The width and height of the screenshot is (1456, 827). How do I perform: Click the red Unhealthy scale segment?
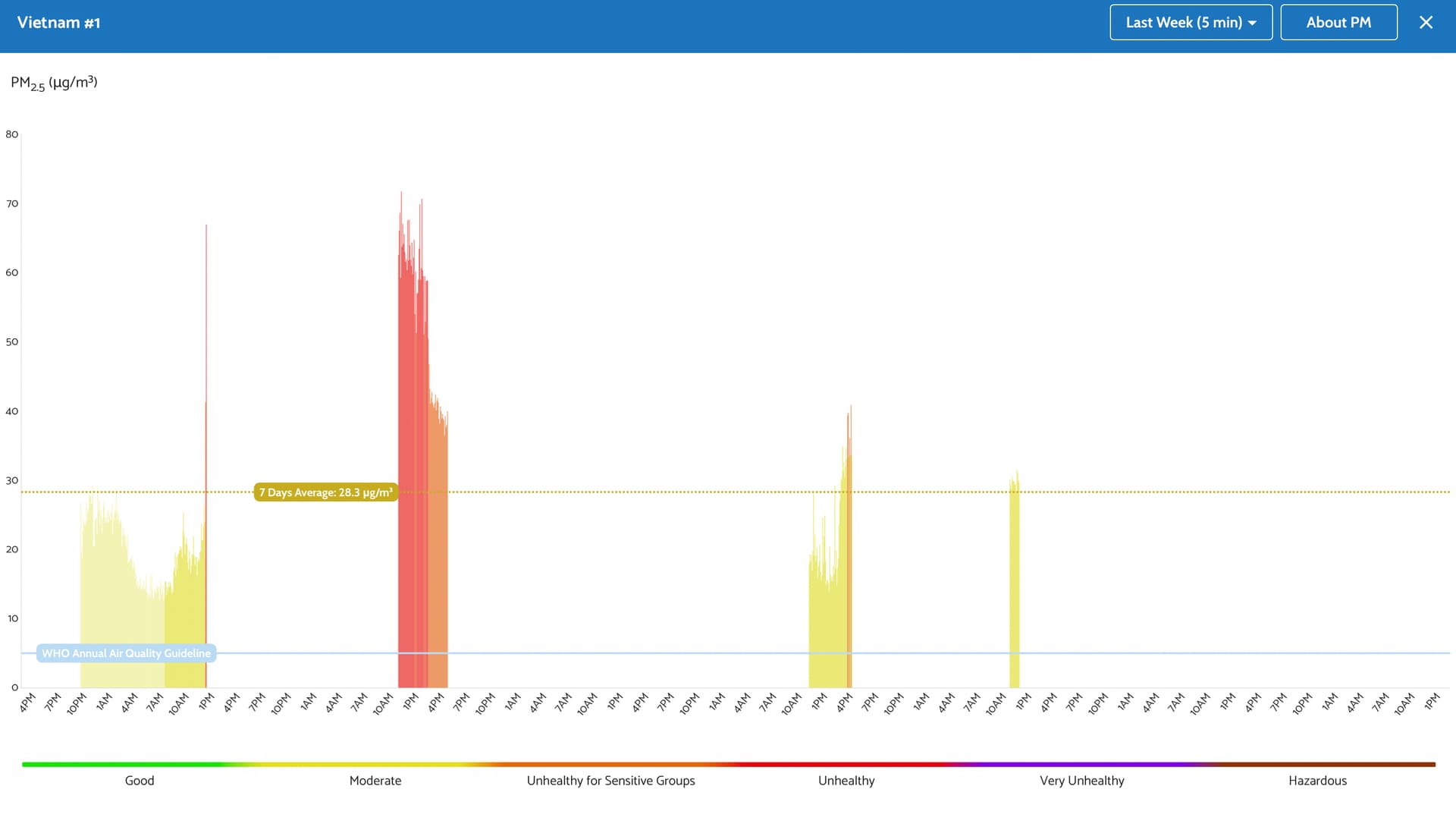(846, 764)
